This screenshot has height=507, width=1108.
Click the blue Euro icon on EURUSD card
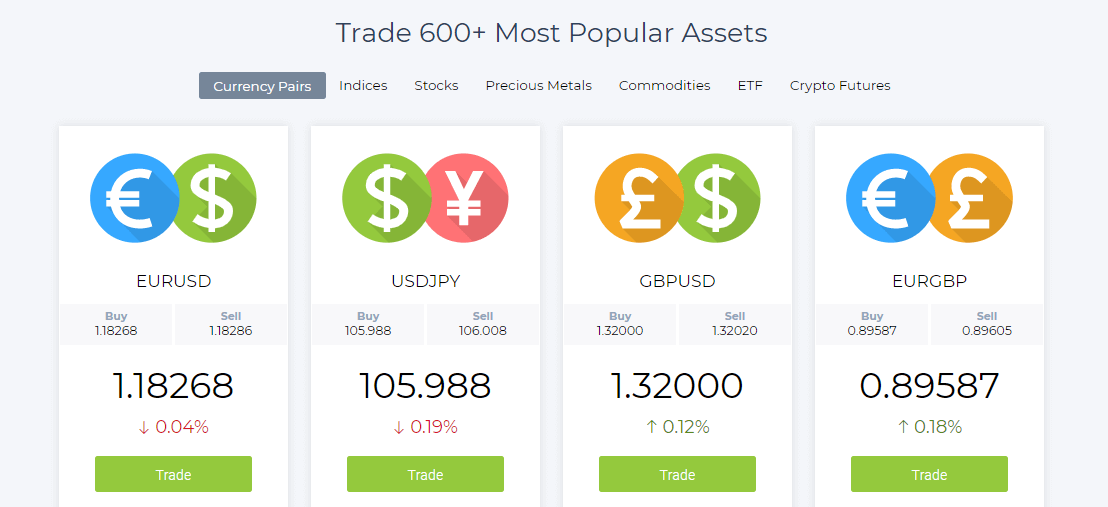tap(134, 198)
